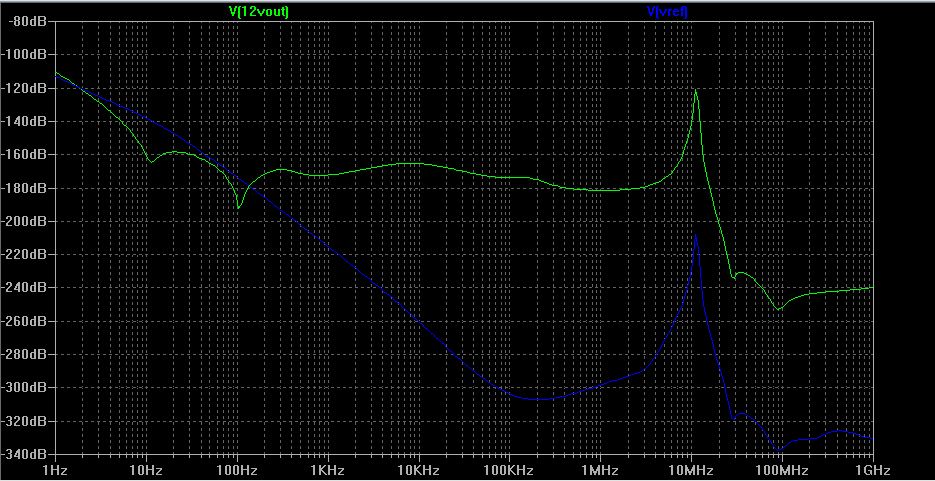Image resolution: width=935 pixels, height=481 pixels.
Task: Click the 100MHz frequency label
Action: tap(782, 471)
